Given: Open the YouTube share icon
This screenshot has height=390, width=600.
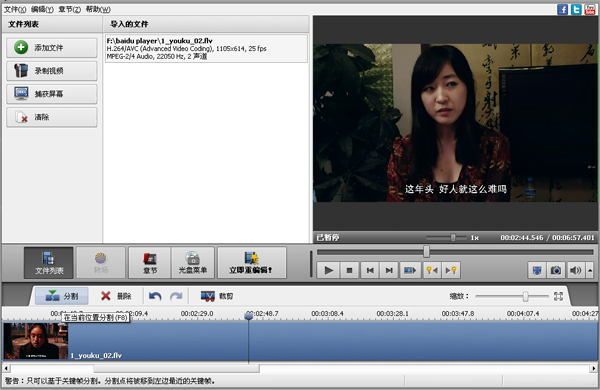Looking at the screenshot, I should point(590,9).
